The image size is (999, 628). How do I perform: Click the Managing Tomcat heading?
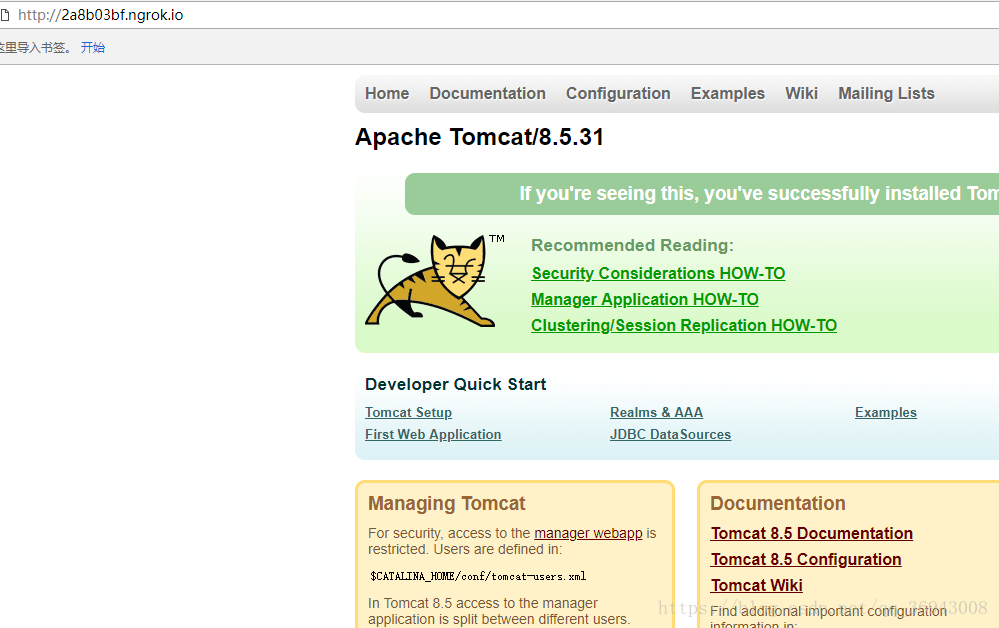pos(447,504)
